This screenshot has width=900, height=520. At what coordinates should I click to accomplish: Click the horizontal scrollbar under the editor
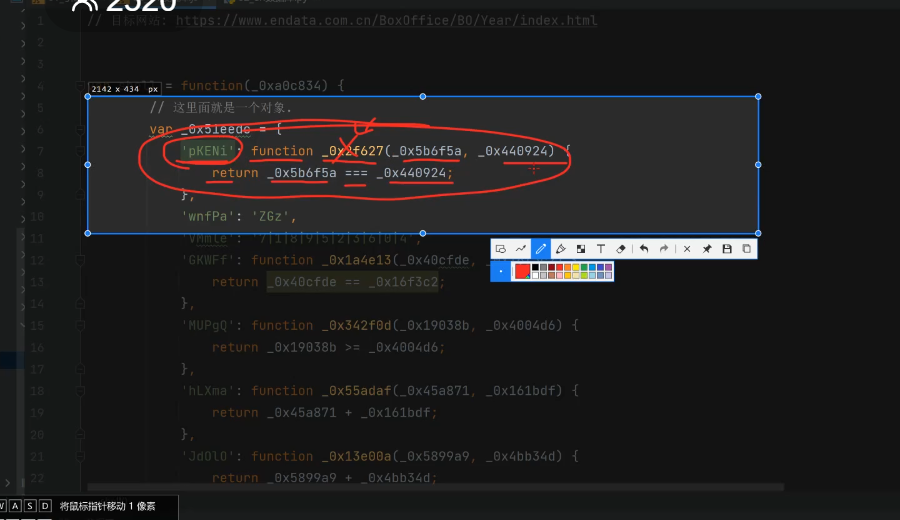435,487
